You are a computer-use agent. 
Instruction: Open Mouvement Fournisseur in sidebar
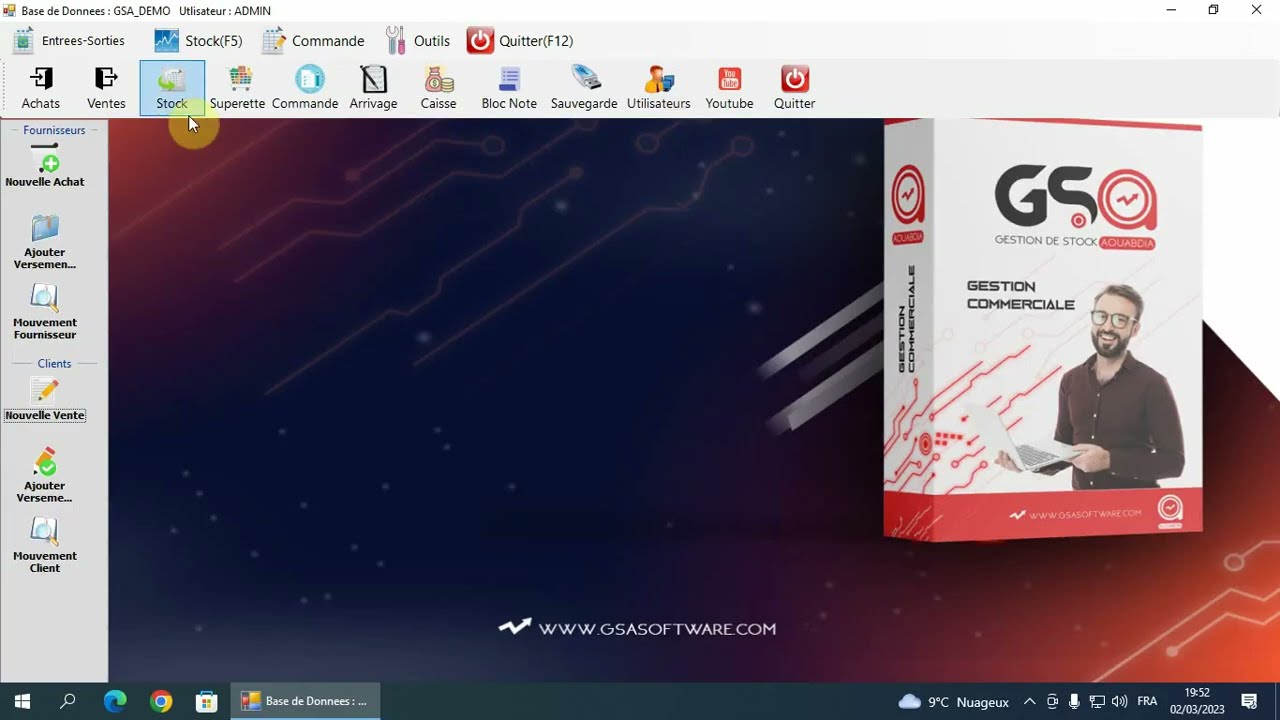click(x=45, y=312)
